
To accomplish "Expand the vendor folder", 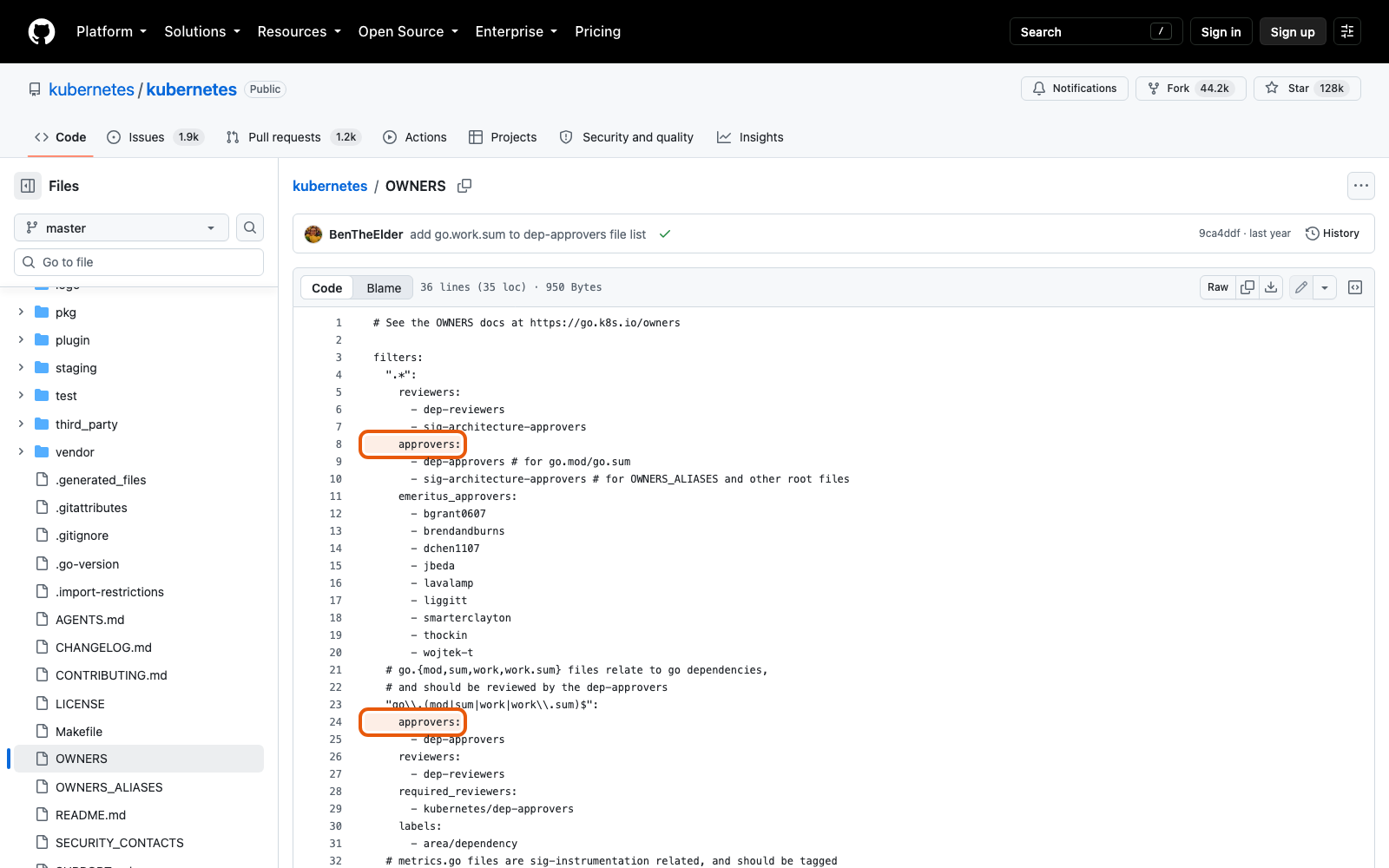I will click(21, 451).
